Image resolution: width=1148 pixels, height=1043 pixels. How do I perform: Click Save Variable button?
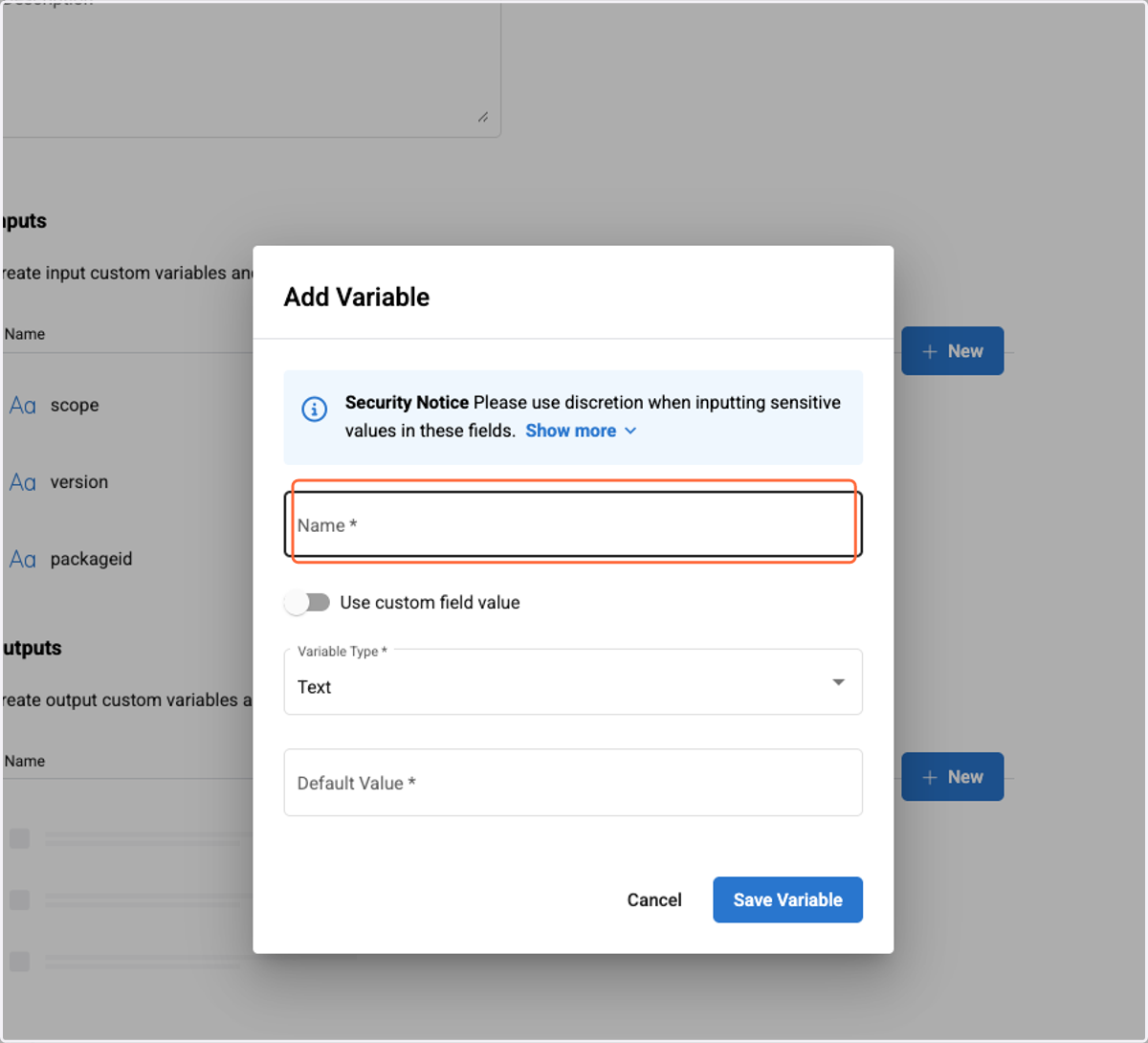787,899
